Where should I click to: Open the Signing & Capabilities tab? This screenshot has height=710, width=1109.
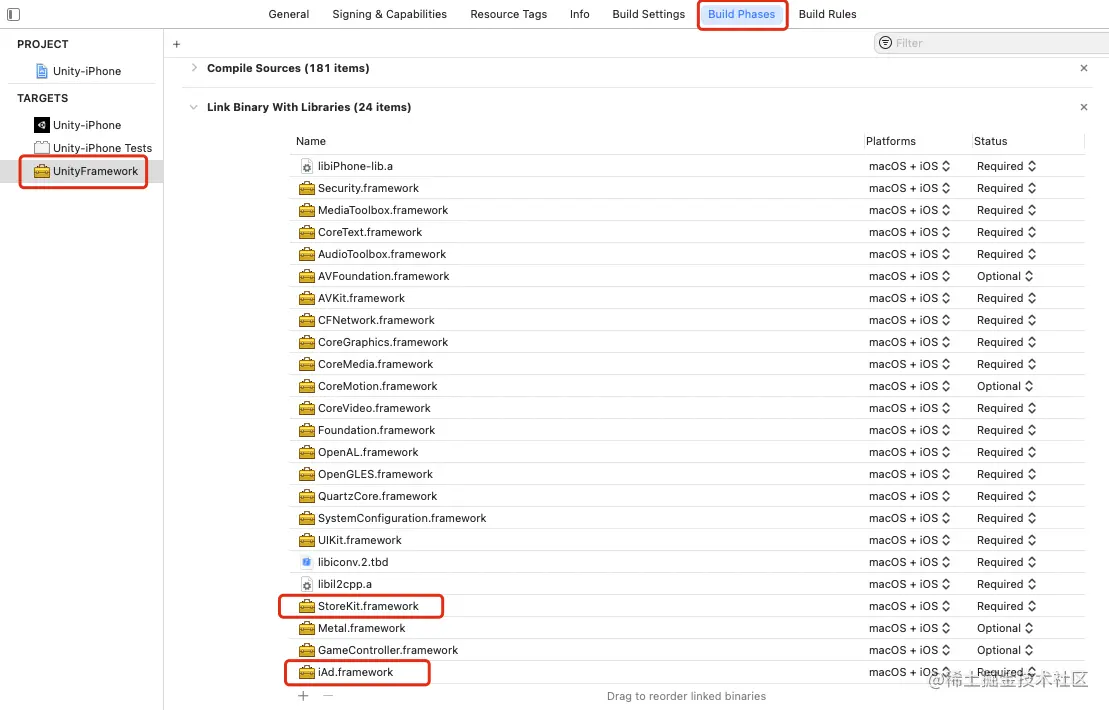[390, 14]
